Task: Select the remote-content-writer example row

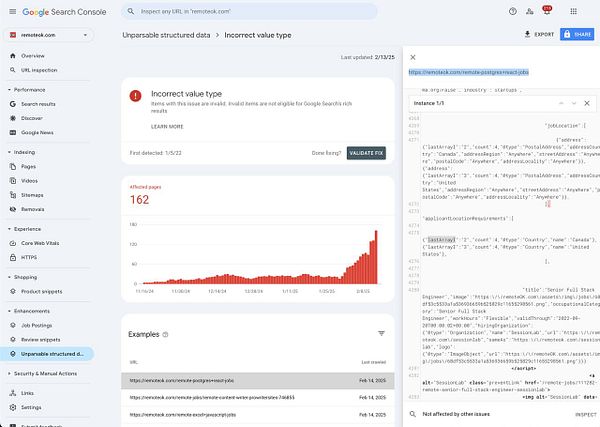Action: (x=258, y=398)
